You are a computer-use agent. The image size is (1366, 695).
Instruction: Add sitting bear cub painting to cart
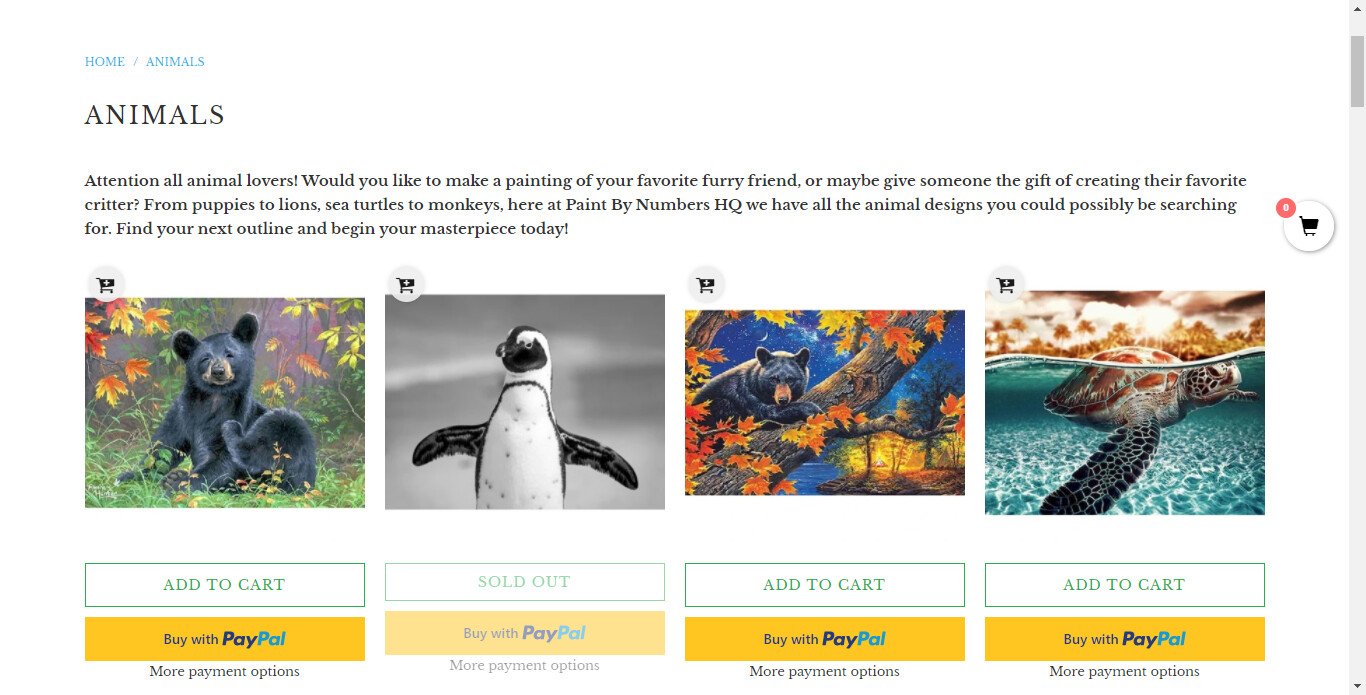point(225,585)
